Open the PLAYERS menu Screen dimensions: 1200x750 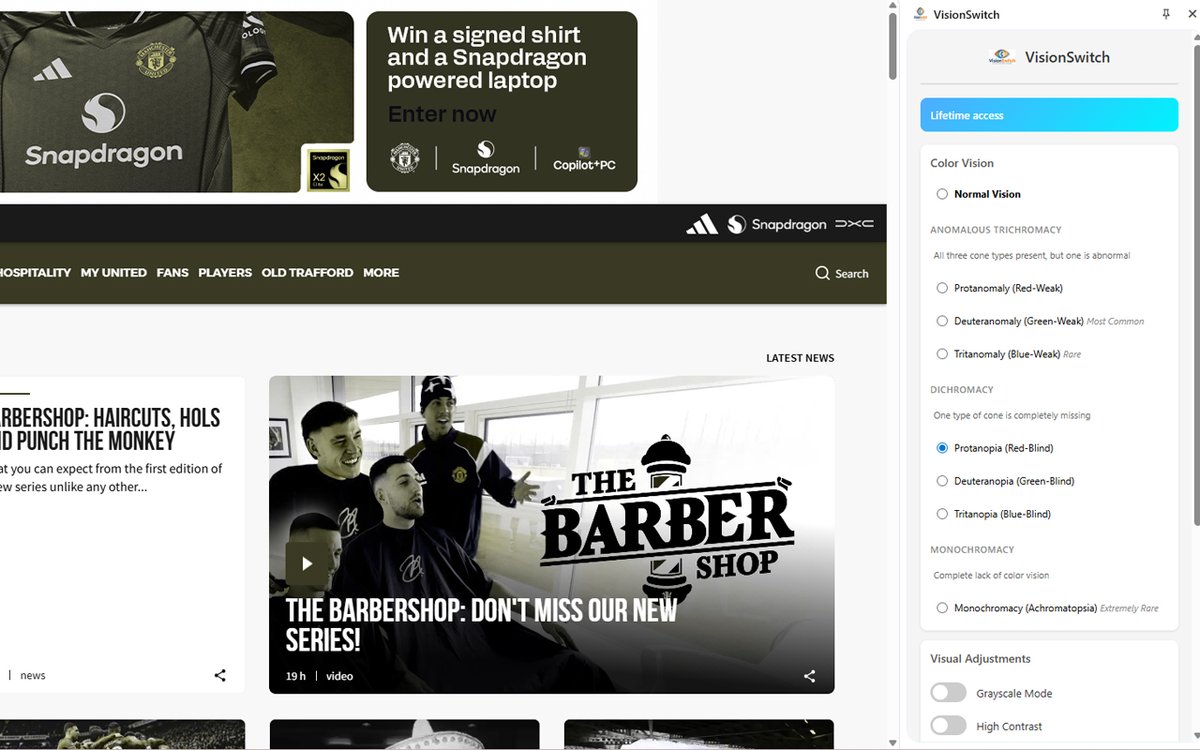[225, 272]
